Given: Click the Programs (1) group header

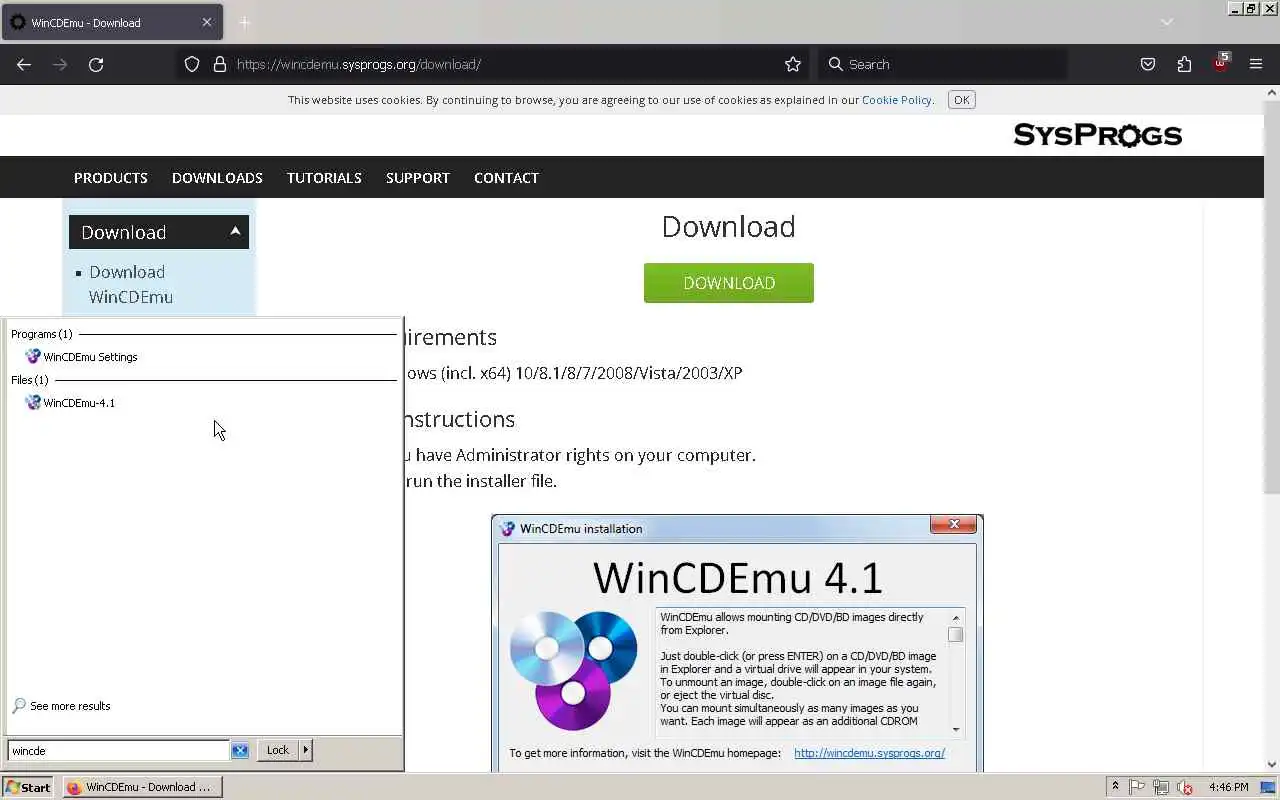Looking at the screenshot, I should coord(42,334).
